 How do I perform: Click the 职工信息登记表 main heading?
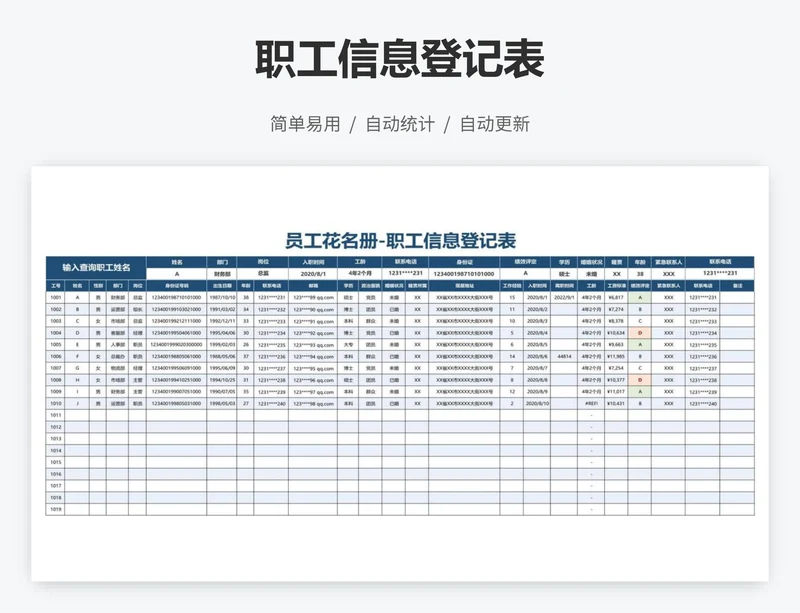click(x=400, y=59)
